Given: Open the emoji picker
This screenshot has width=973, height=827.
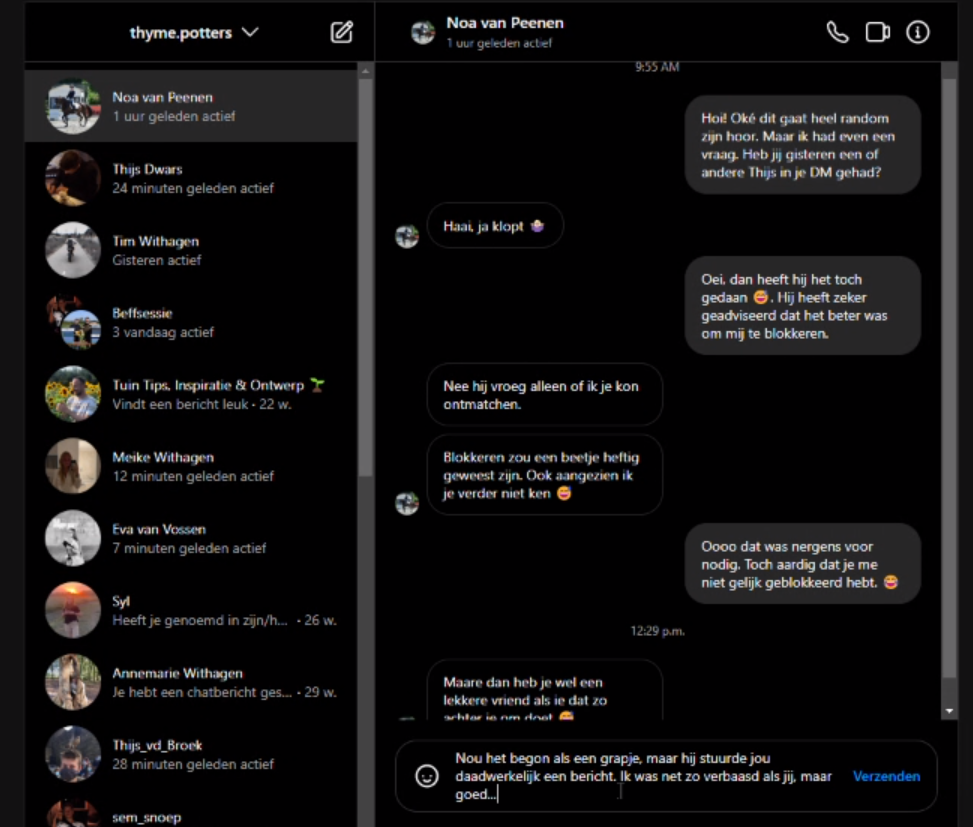Looking at the screenshot, I should (427, 776).
